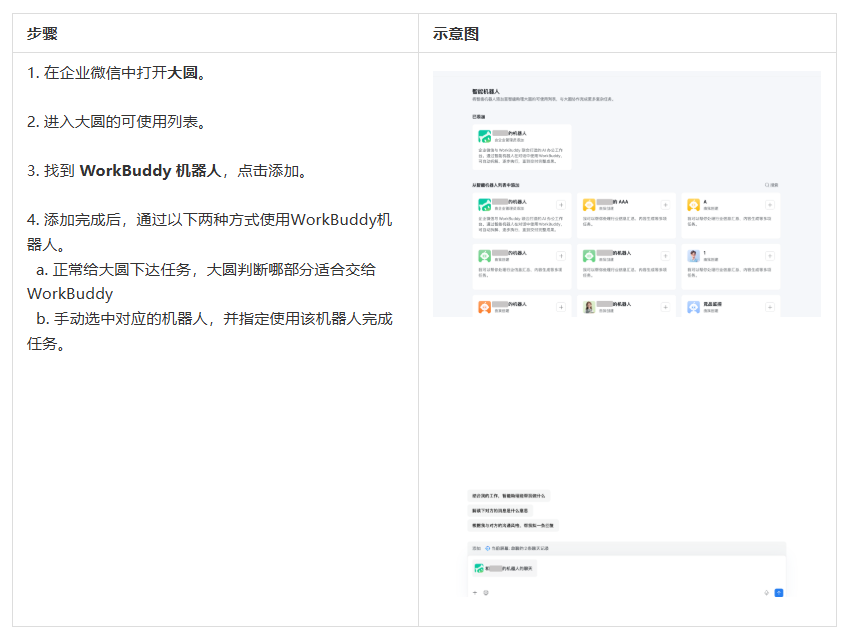The height and width of the screenshot is (640, 845).
Task: Open the already-added WorkBuddy robot card under 已添加
Action: click(522, 147)
